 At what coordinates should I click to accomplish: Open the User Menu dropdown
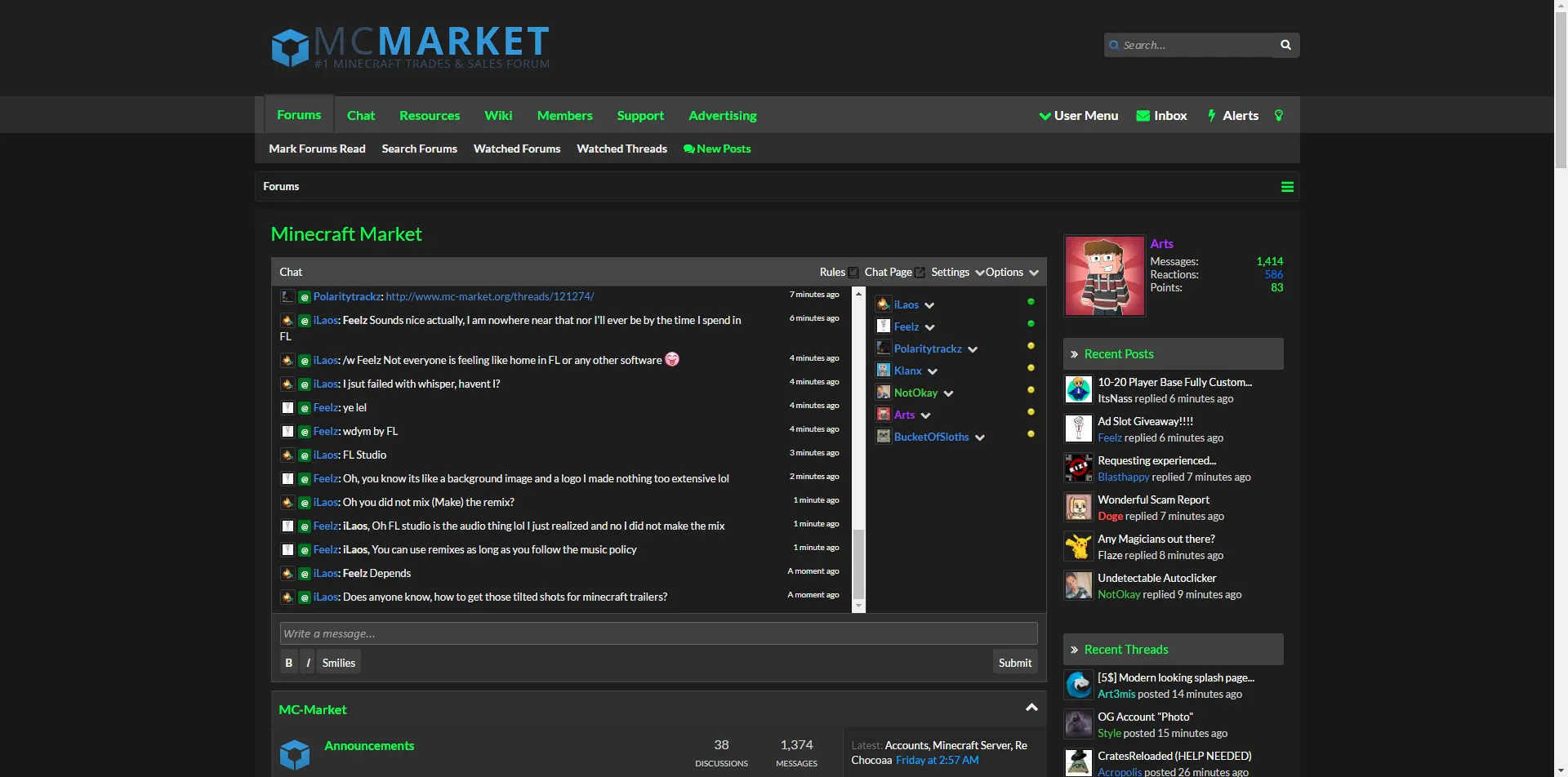[x=1079, y=116]
